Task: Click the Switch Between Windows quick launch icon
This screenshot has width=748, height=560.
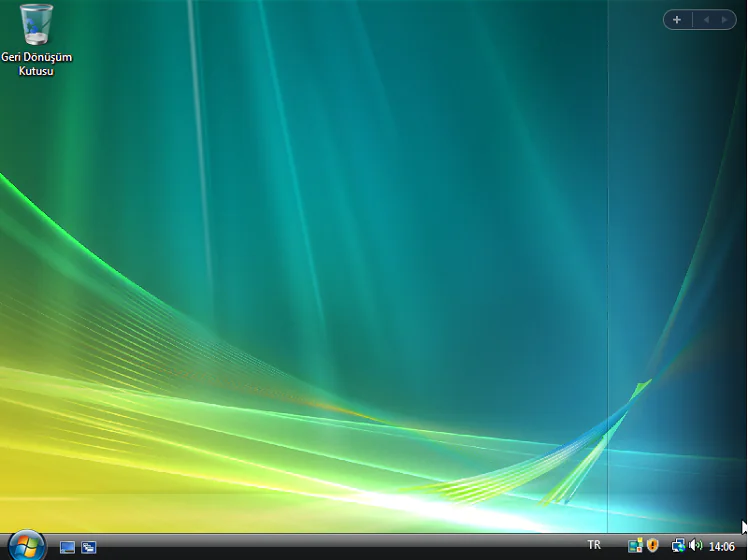Action: [89, 547]
